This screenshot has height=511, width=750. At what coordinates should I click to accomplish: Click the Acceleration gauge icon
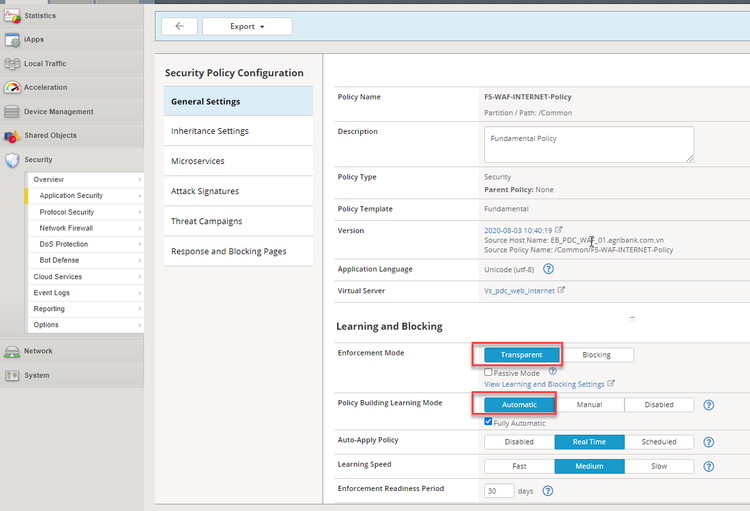[12, 88]
